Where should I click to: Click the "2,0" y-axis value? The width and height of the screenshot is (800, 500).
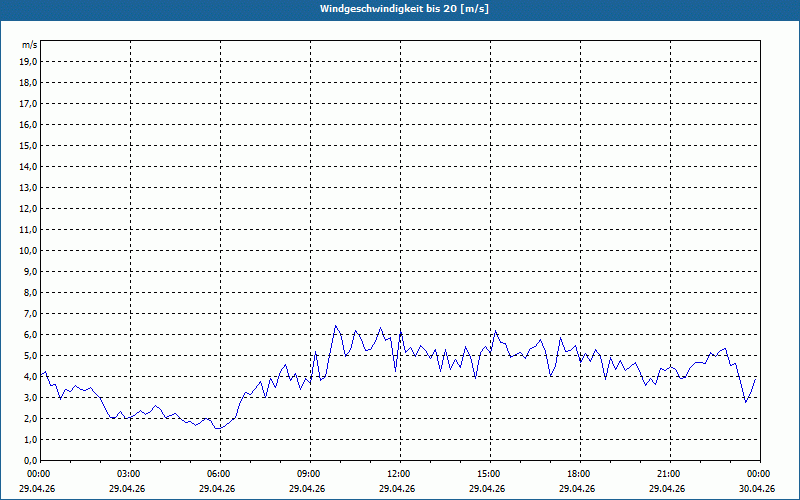[x=30, y=418]
